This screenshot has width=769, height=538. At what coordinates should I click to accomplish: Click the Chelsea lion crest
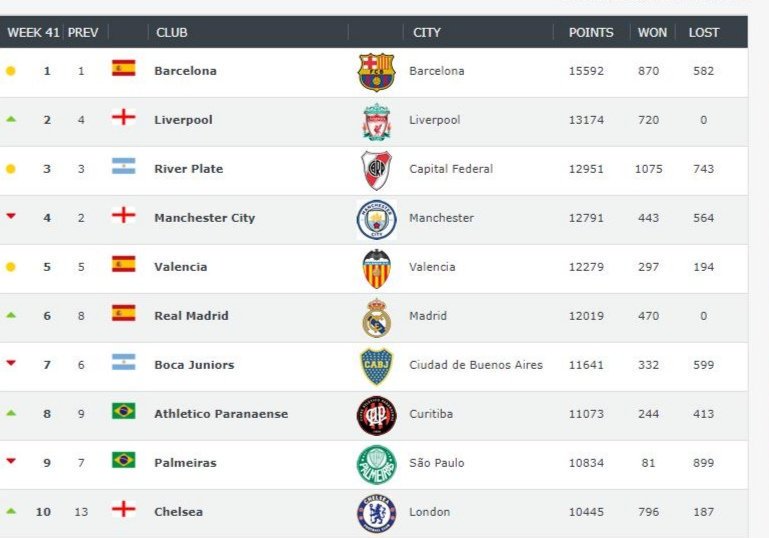coord(376,513)
